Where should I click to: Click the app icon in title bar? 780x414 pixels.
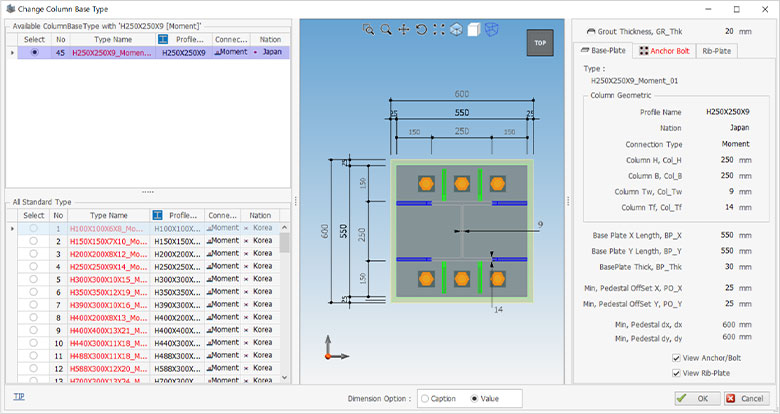click(x=10, y=9)
